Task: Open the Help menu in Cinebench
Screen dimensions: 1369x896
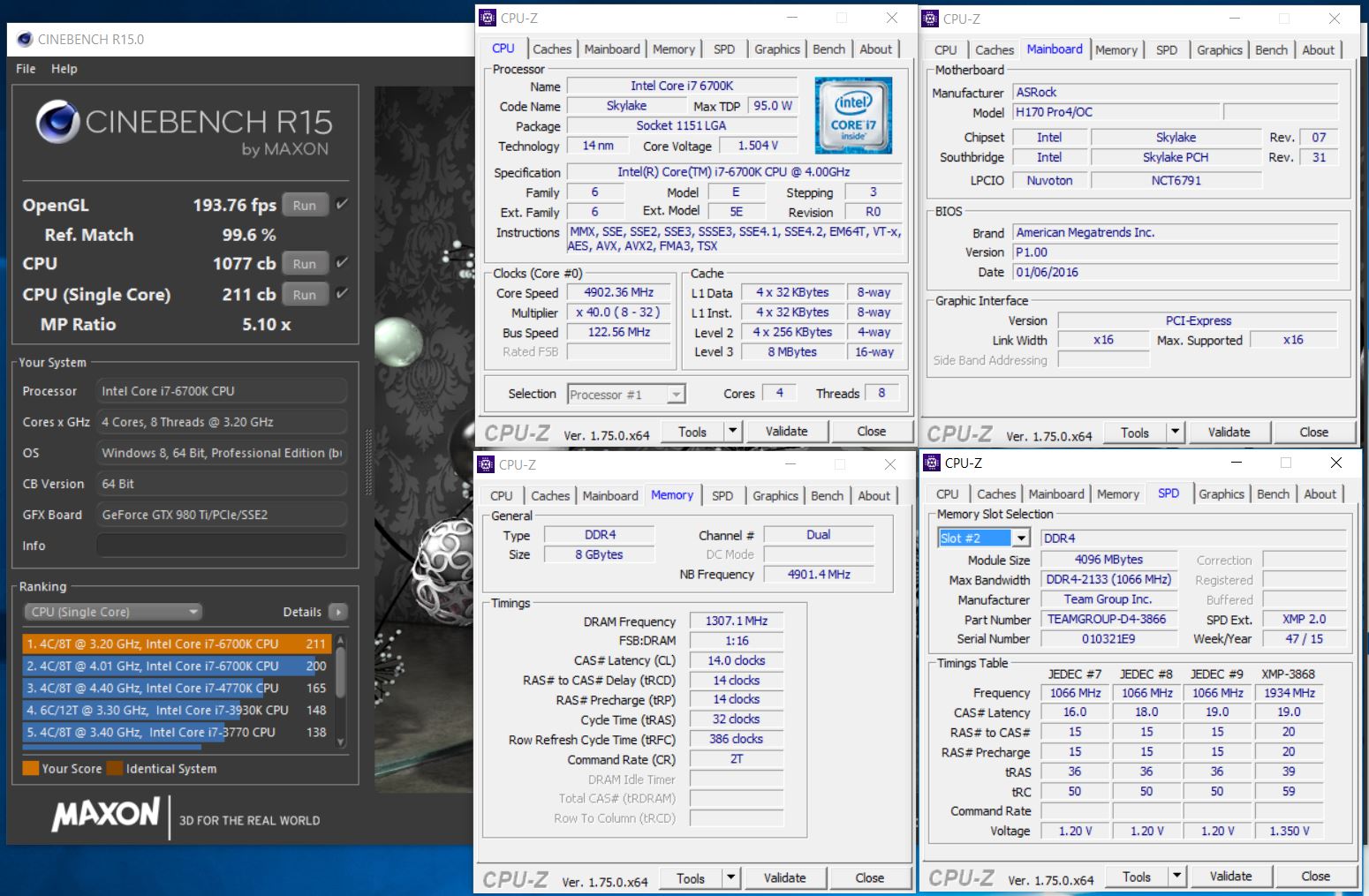Action: pos(64,69)
